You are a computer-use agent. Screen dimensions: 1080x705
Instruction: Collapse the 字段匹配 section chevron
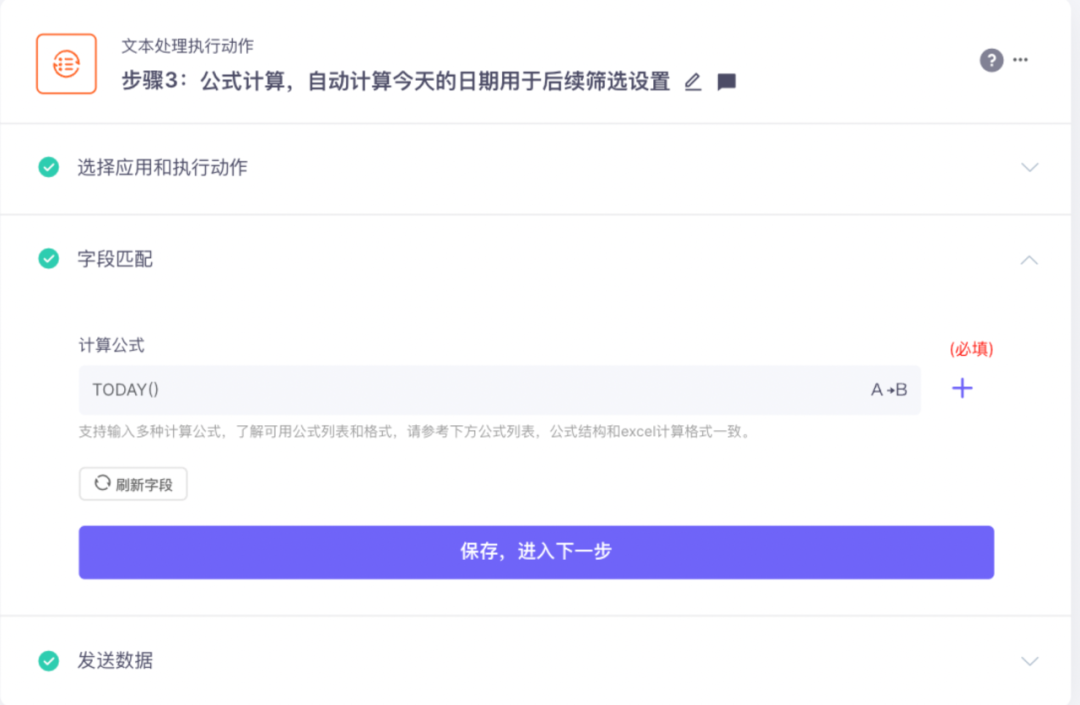(1029, 260)
